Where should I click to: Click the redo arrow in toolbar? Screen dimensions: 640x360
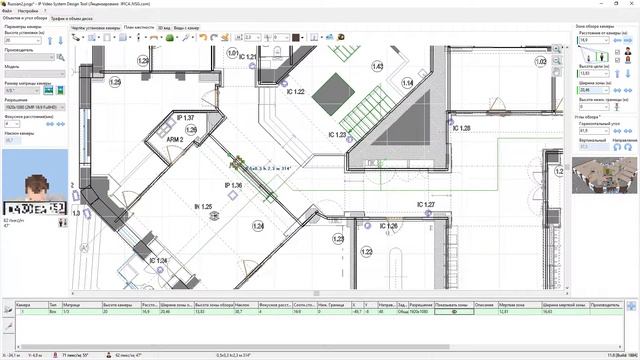(214, 37)
